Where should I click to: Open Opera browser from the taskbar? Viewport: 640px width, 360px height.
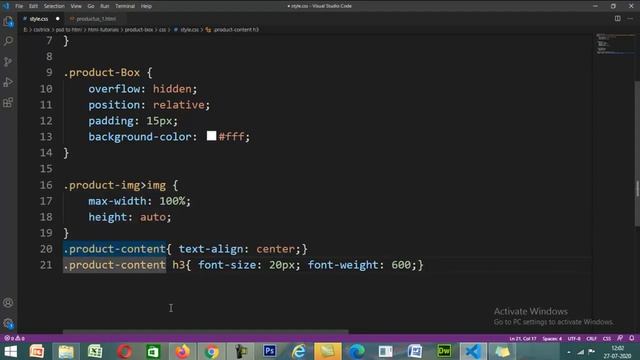(124, 351)
